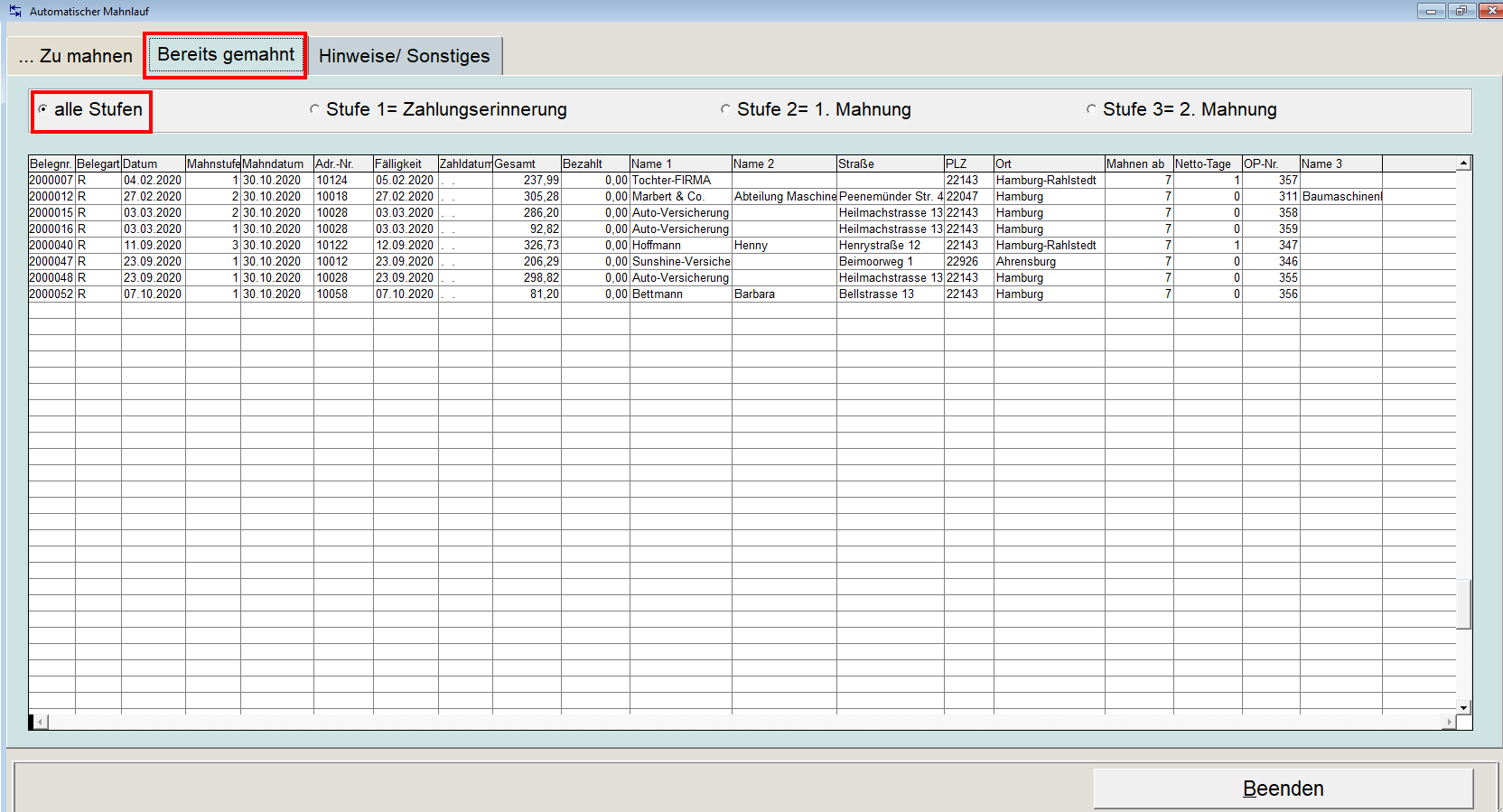Viewport: 1503px width, 812px height.
Task: Click the 'Bezahlt' column header
Action: [x=595, y=163]
